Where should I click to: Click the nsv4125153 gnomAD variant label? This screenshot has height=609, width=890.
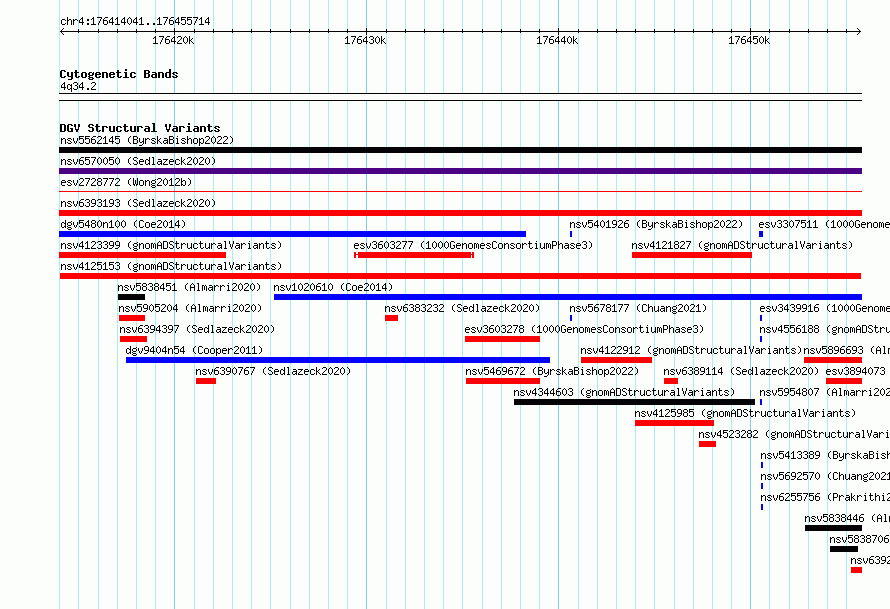[171, 266]
